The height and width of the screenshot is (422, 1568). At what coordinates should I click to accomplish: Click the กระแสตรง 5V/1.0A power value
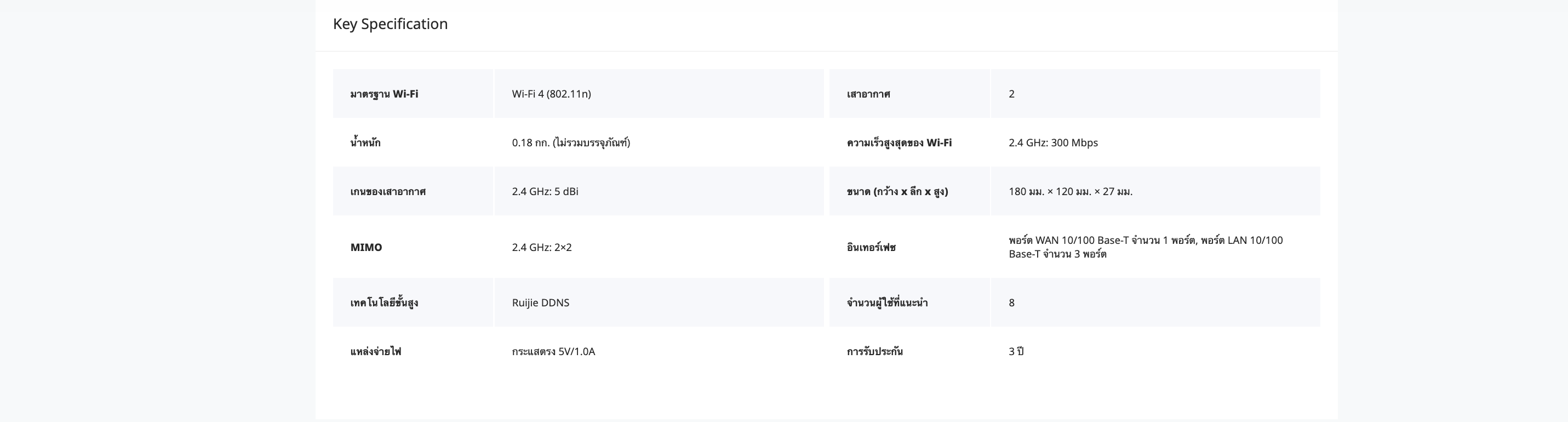[x=553, y=351]
